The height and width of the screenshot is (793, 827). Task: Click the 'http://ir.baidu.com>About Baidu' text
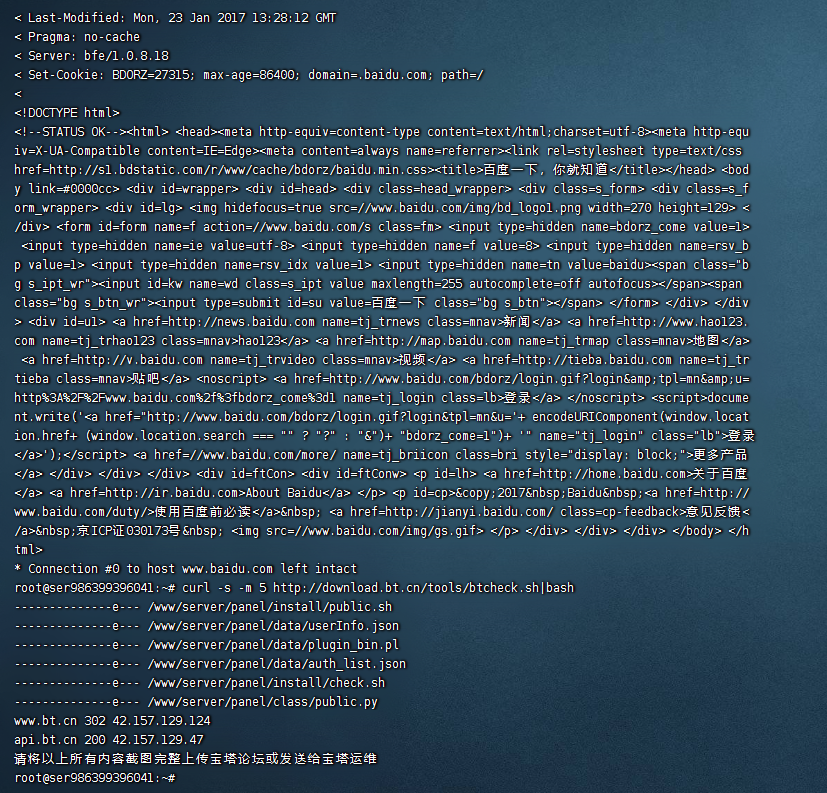pos(214,492)
